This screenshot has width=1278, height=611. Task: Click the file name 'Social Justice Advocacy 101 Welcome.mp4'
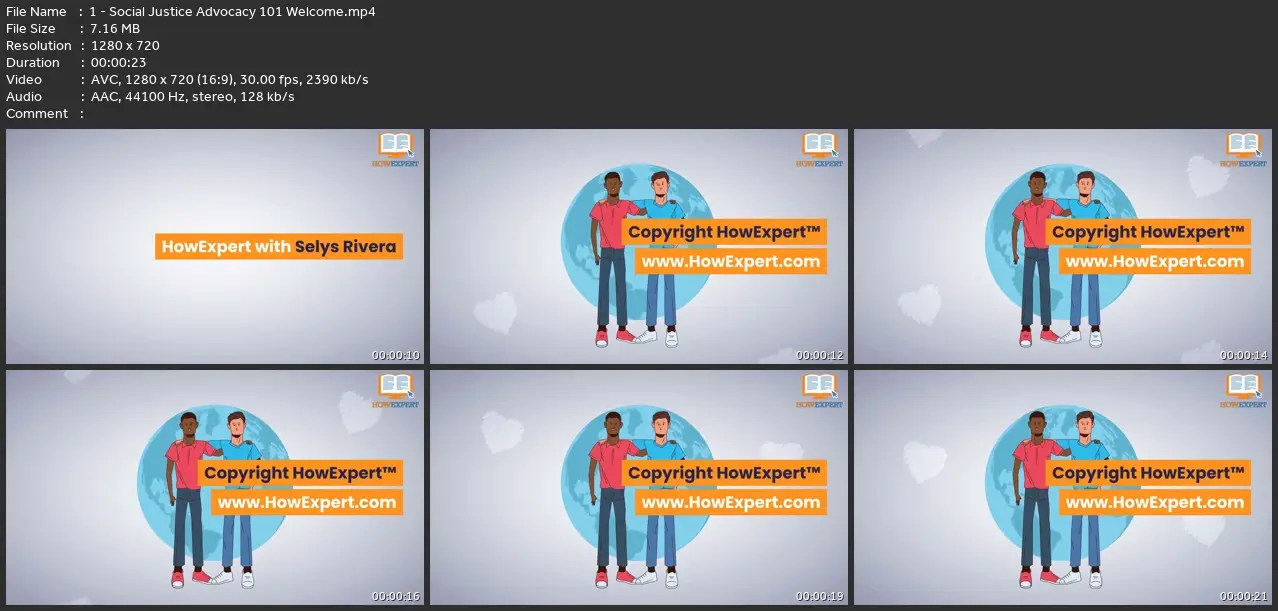click(241, 12)
